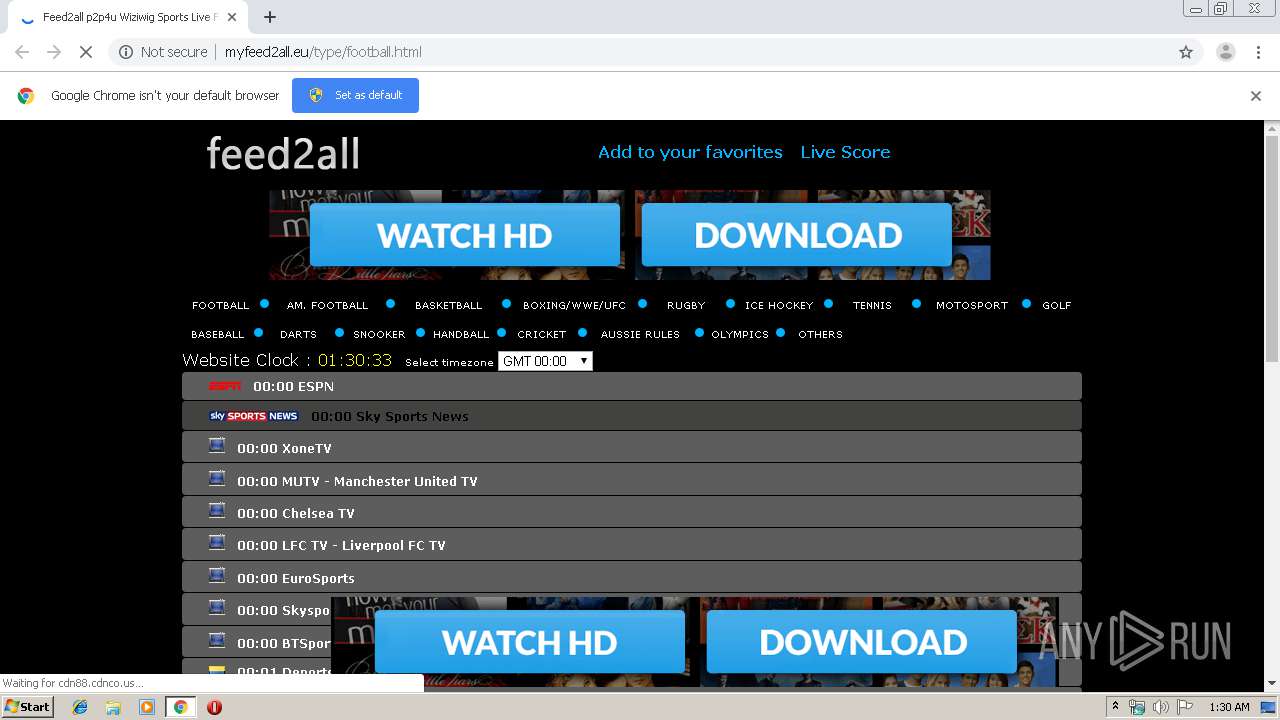Select the HANDBALL category
Image resolution: width=1280 pixels, height=720 pixels.
[x=461, y=334]
